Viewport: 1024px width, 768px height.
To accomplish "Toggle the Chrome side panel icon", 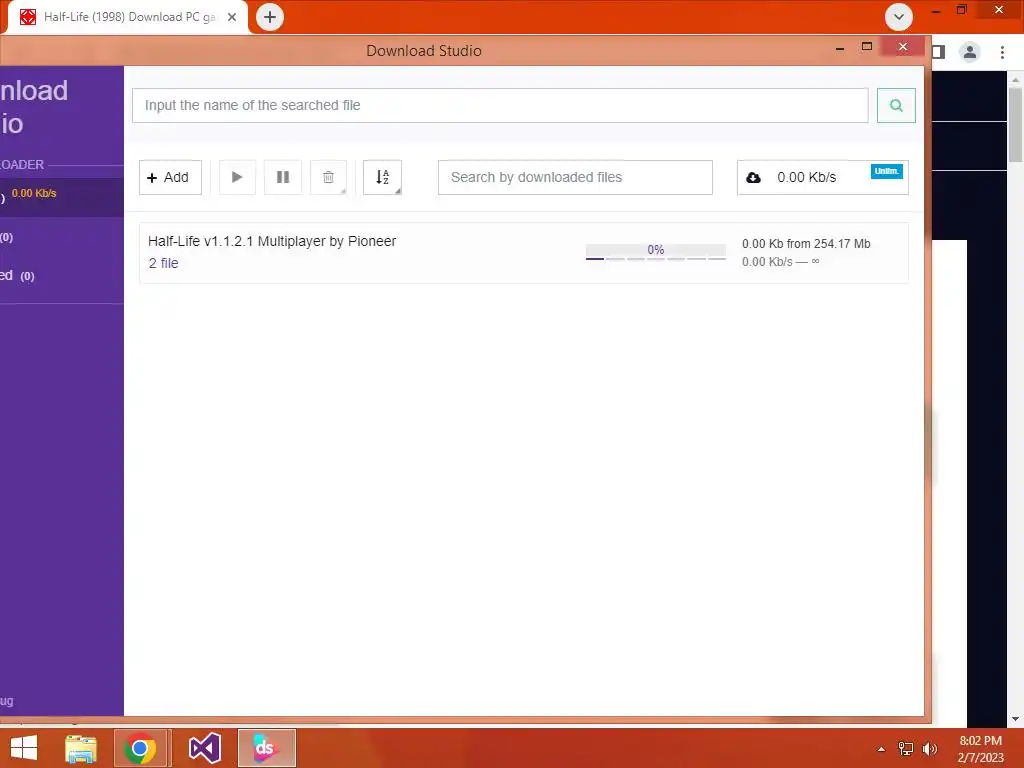I will click(938, 52).
